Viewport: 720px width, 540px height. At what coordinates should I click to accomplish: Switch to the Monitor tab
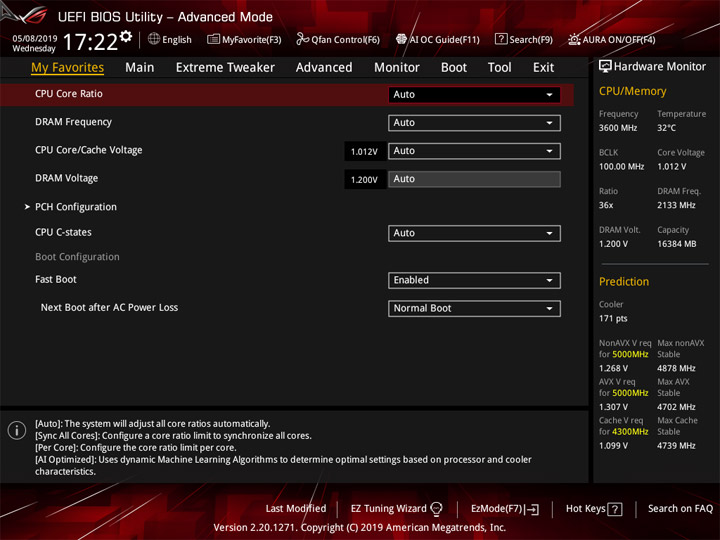pyautogui.click(x=397, y=68)
